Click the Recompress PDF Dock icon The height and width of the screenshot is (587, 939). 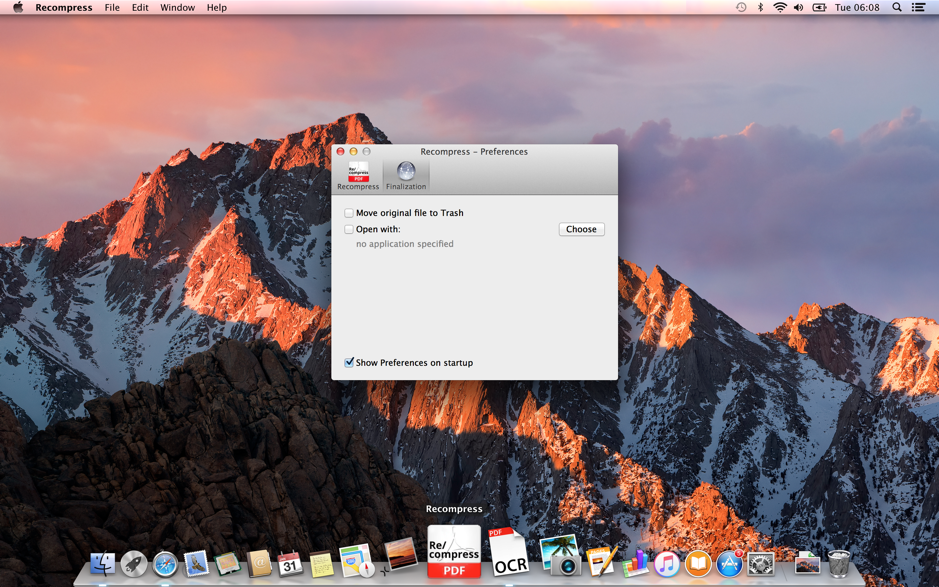[x=454, y=552]
